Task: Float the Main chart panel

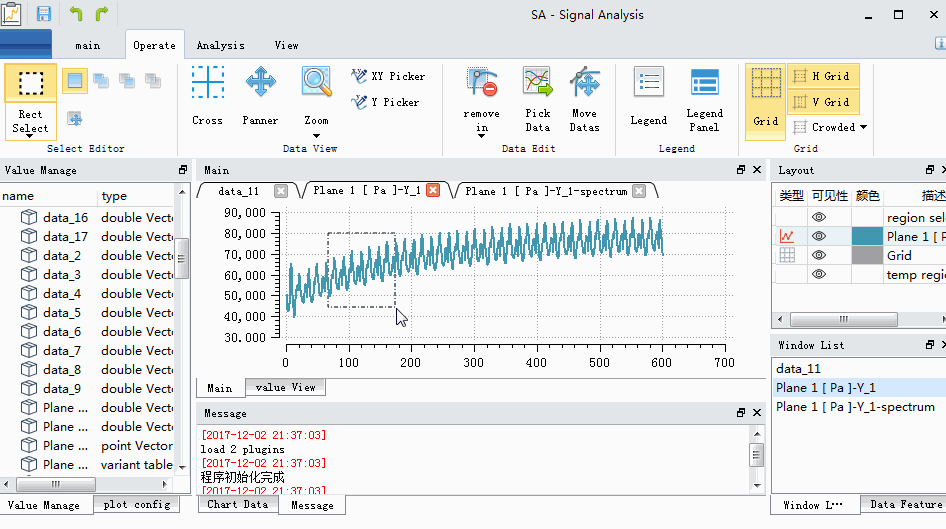Action: [x=741, y=170]
